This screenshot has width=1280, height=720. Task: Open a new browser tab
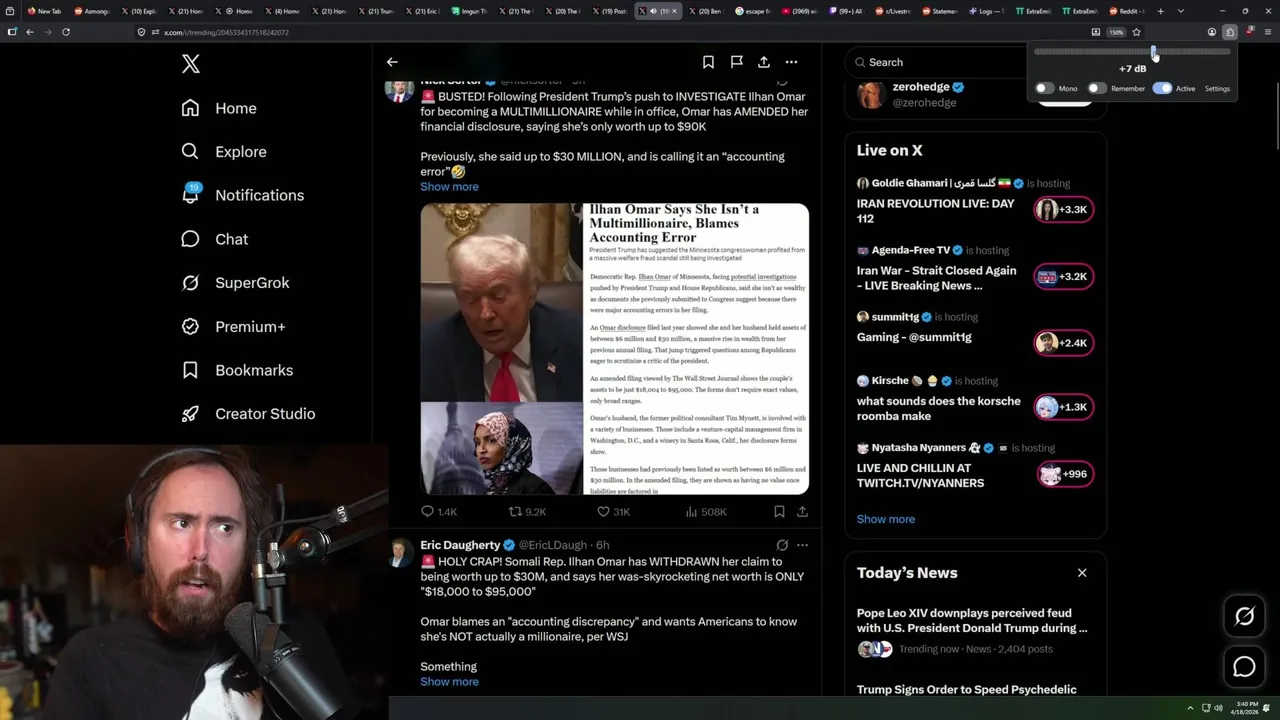pyautogui.click(x=1160, y=11)
